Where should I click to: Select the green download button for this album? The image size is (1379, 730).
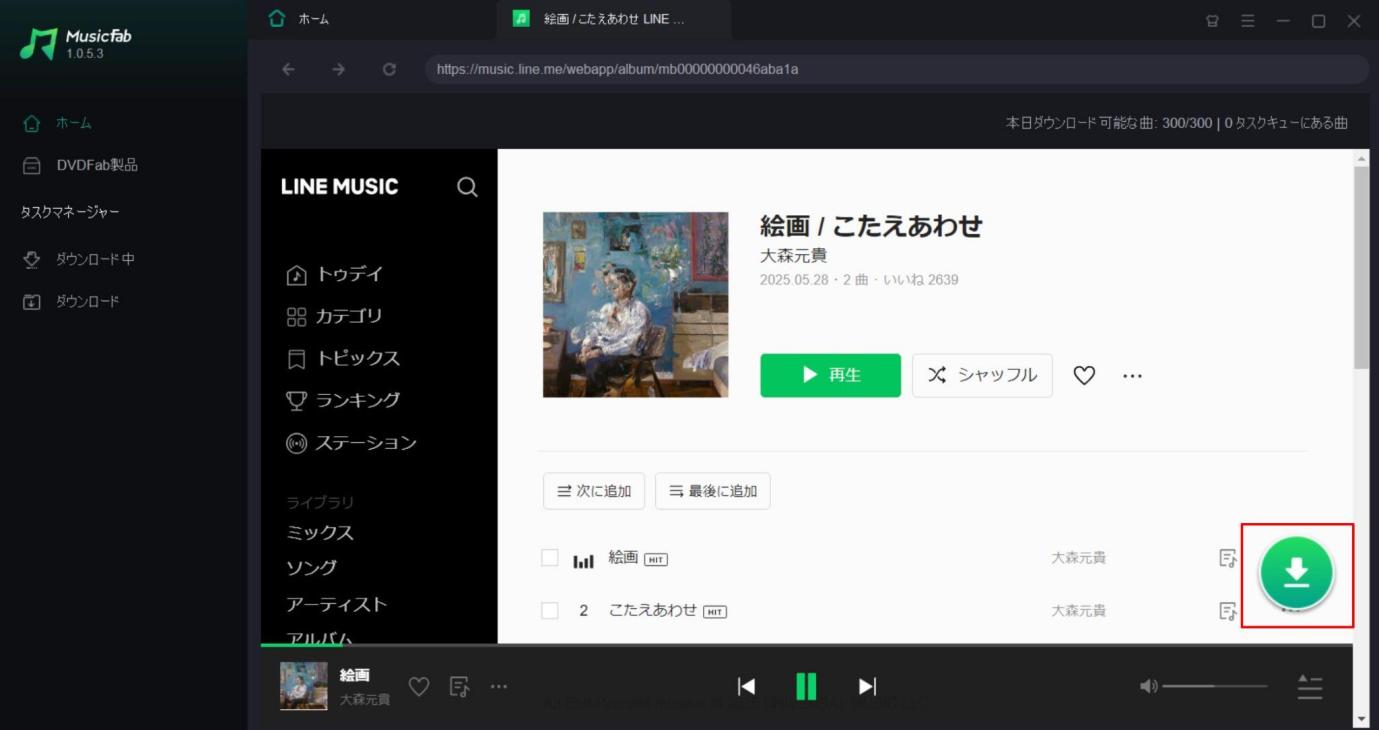click(x=1295, y=574)
